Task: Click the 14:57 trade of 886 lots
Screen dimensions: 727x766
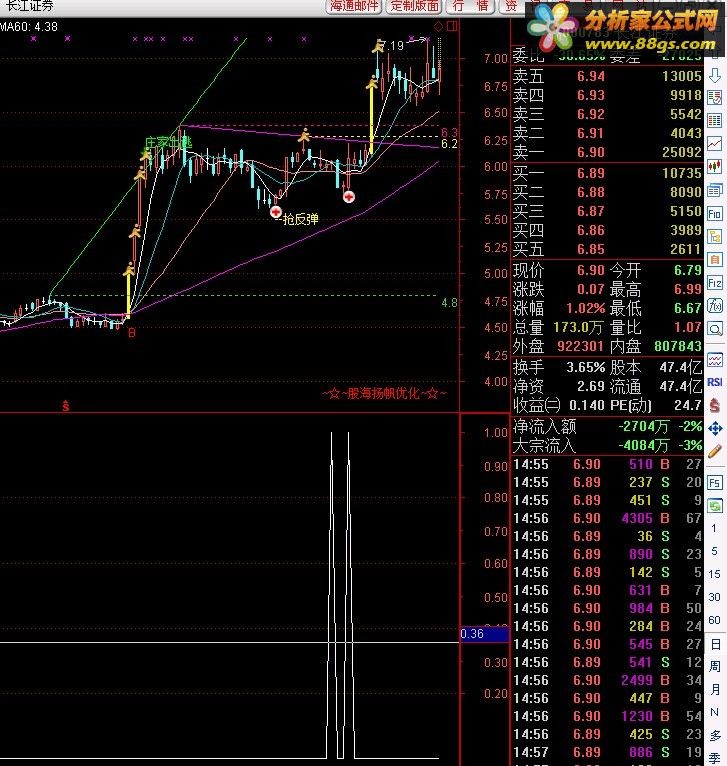Action: point(607,752)
